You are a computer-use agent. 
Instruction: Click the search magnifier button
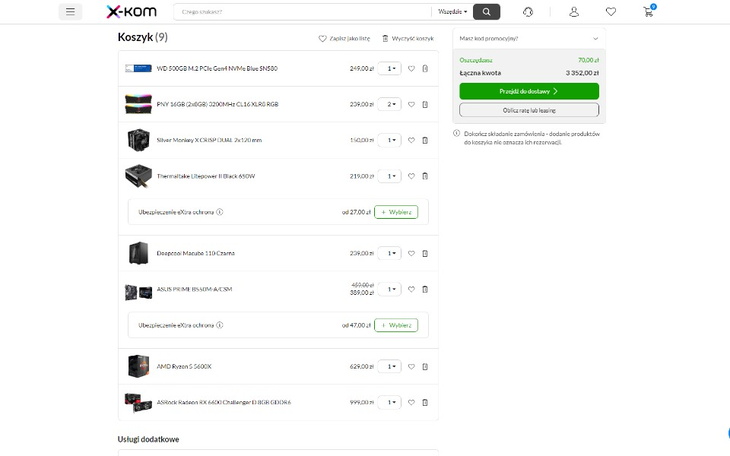486,12
